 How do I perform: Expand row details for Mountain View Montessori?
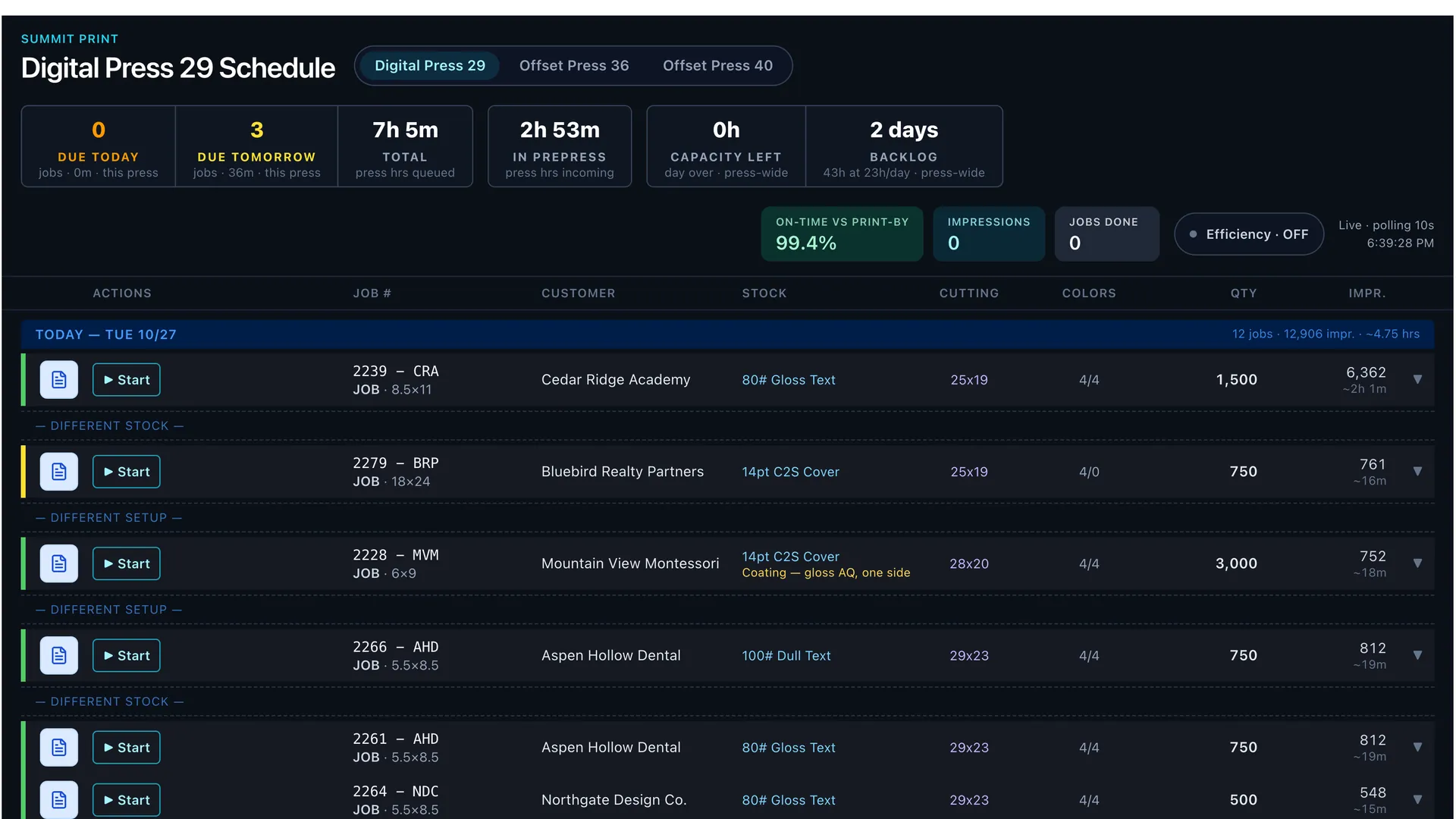(x=1417, y=563)
